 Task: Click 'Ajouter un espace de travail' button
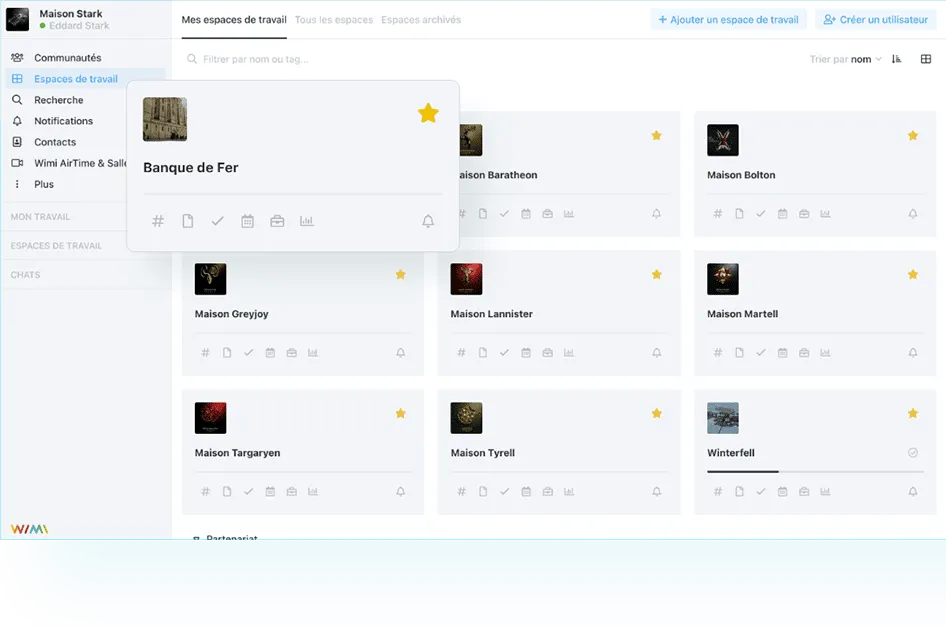[728, 19]
